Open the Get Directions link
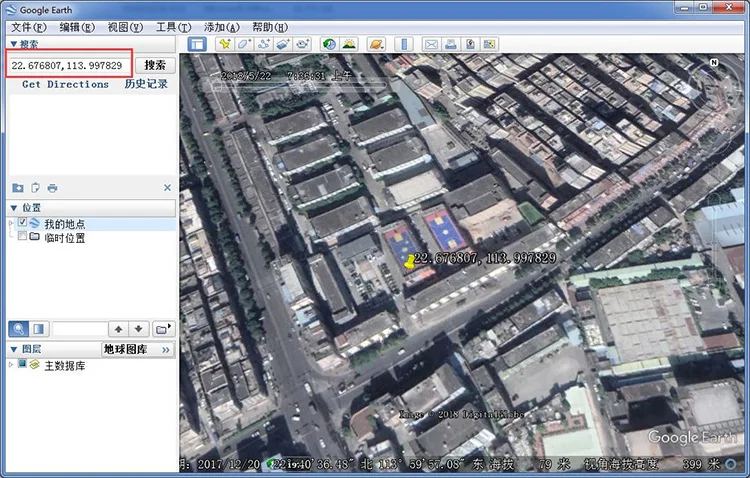Screen dimensions: 750x478 (x=66, y=84)
